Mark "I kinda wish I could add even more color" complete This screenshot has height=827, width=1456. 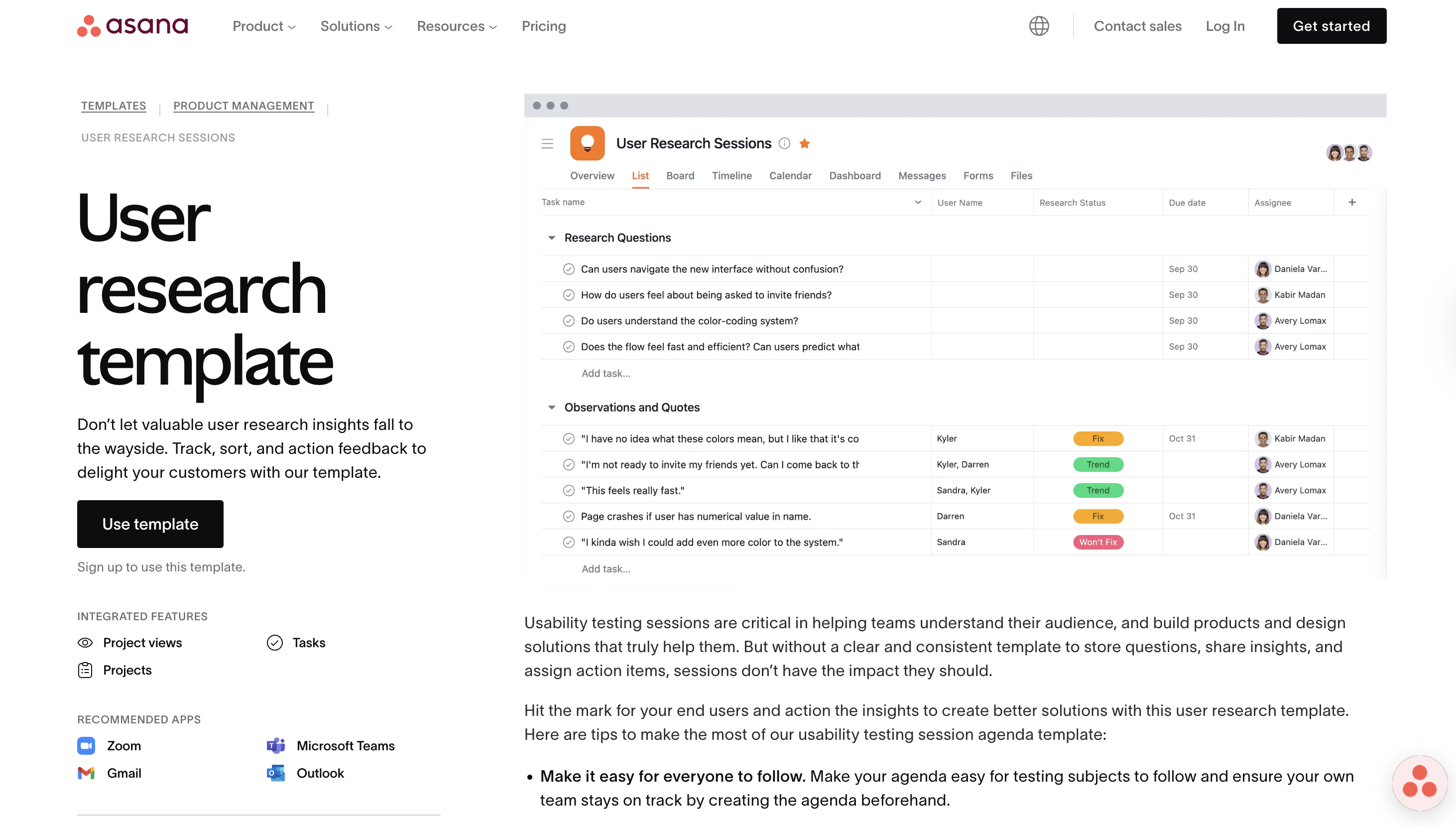[x=569, y=542]
